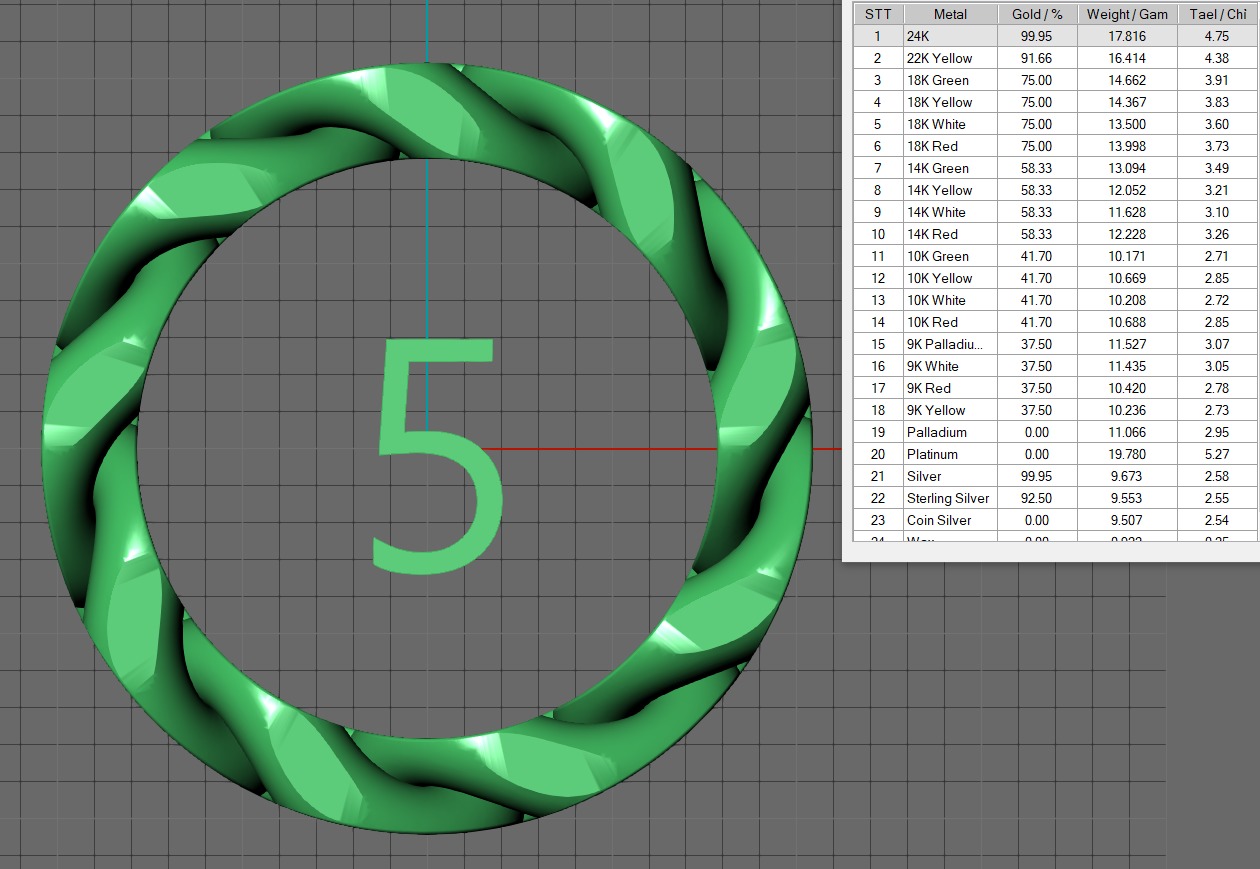The image size is (1260, 869).
Task: Select the 10K Red row
Action: [1055, 322]
